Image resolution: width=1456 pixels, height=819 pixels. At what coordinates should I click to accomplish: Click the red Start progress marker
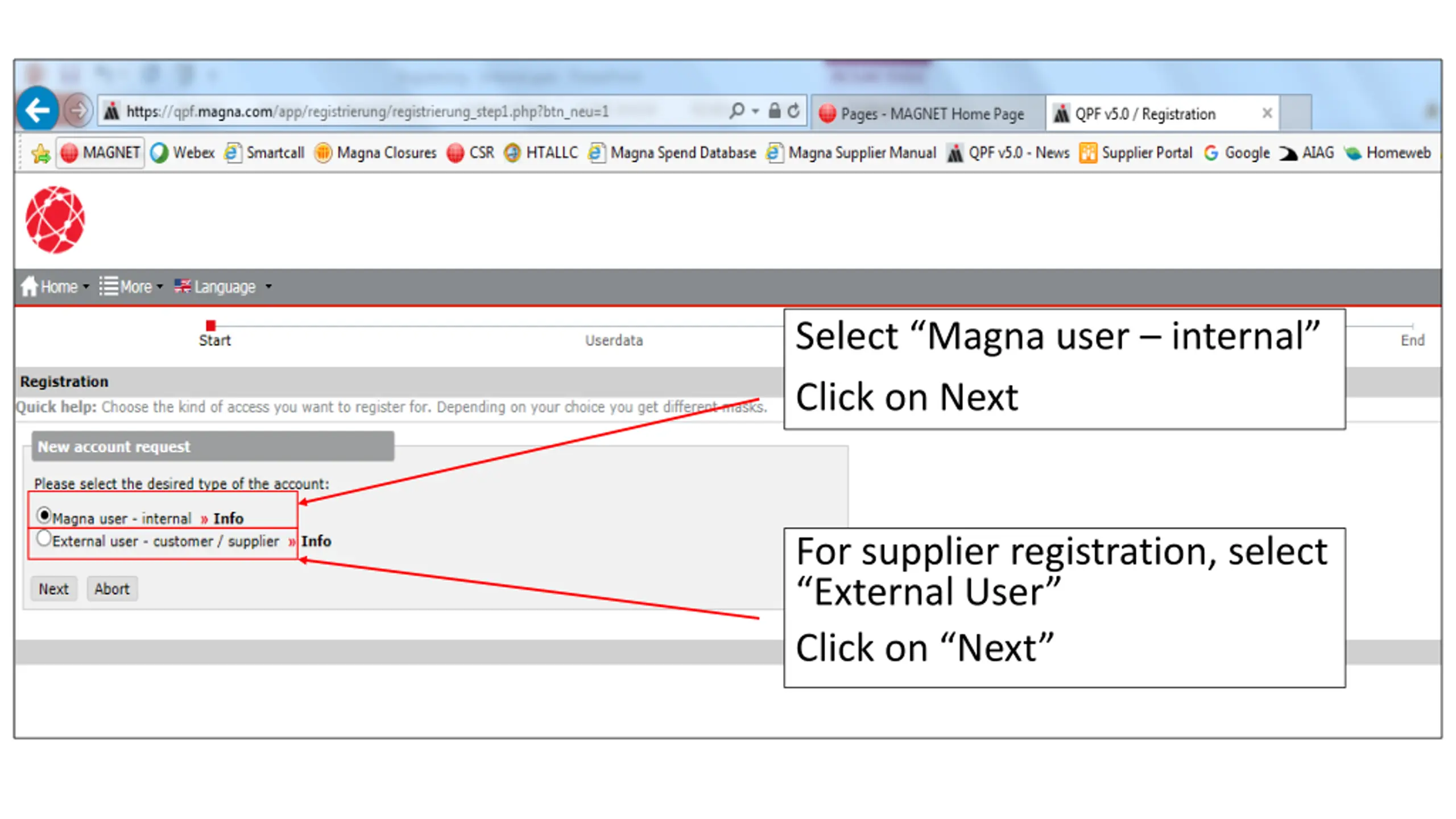click(x=211, y=325)
